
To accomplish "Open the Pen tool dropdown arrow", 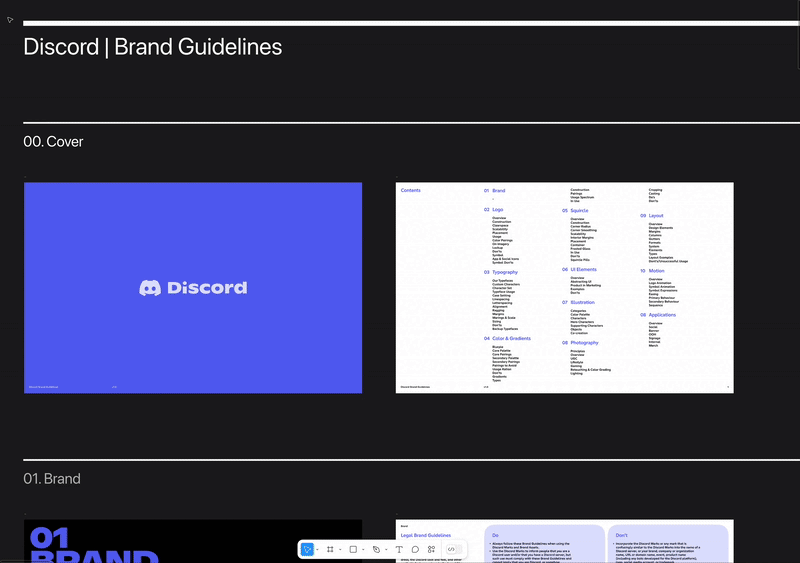I will coord(386,550).
